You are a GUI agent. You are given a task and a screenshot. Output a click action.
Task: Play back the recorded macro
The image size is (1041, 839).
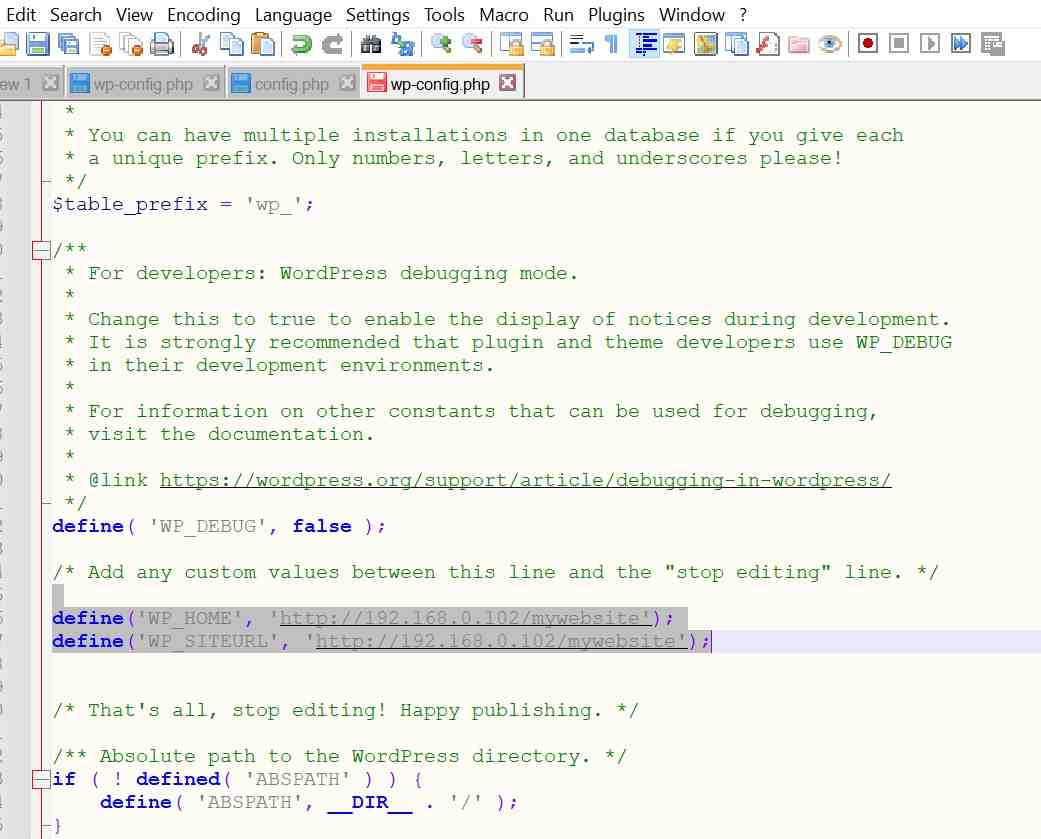pos(929,44)
